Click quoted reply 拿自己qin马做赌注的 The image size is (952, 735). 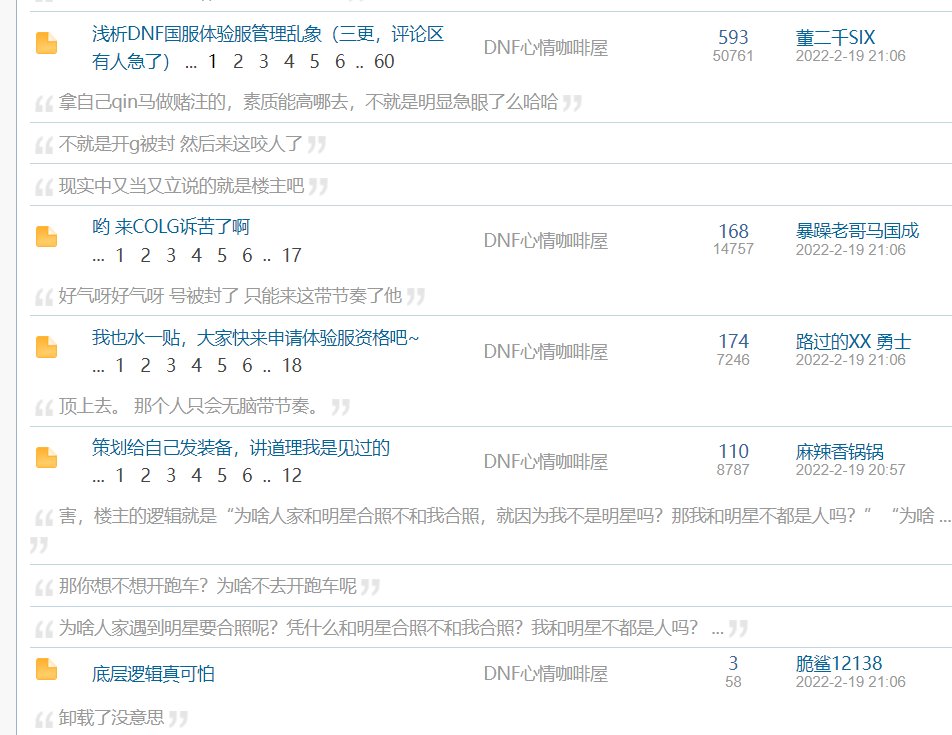pyautogui.click(x=308, y=102)
